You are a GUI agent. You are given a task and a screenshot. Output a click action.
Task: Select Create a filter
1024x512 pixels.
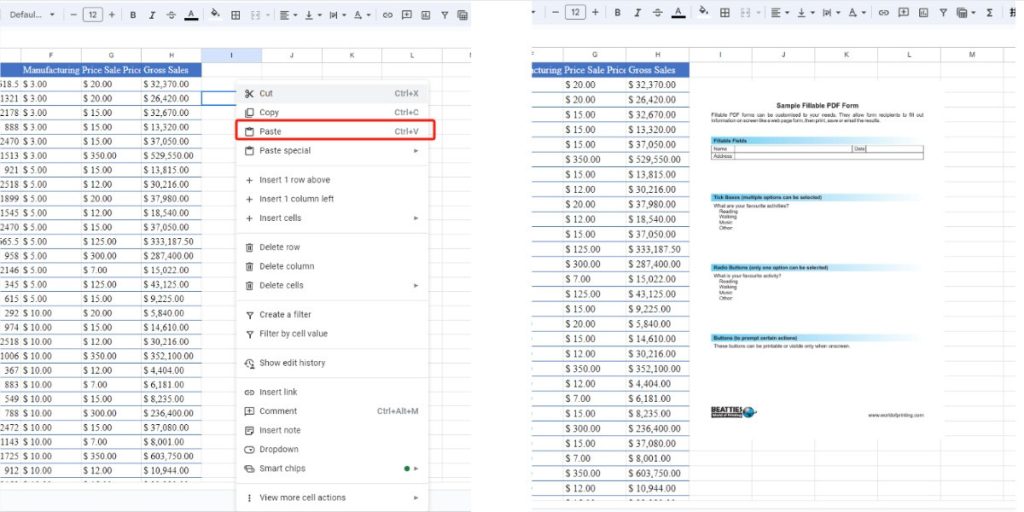pos(332,314)
